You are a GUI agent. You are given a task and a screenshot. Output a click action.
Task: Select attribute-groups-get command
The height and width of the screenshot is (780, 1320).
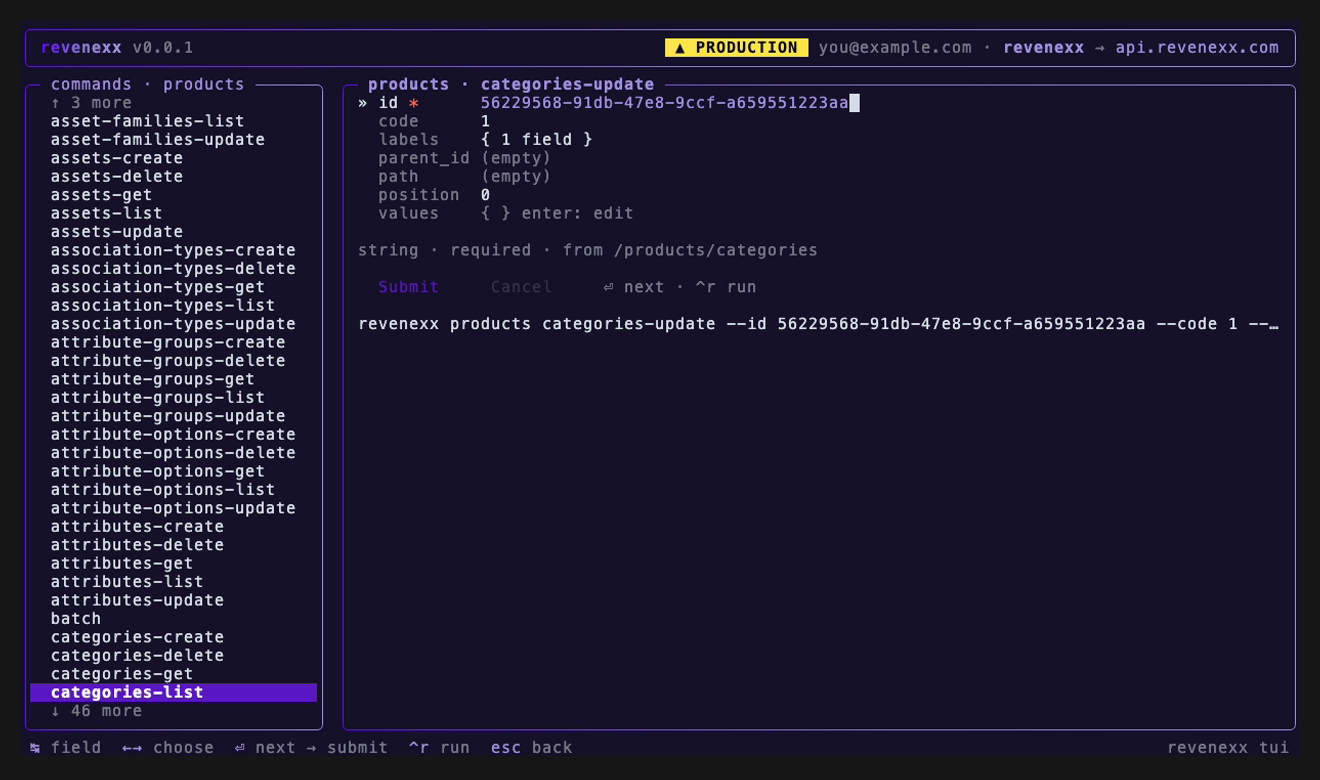point(153,379)
